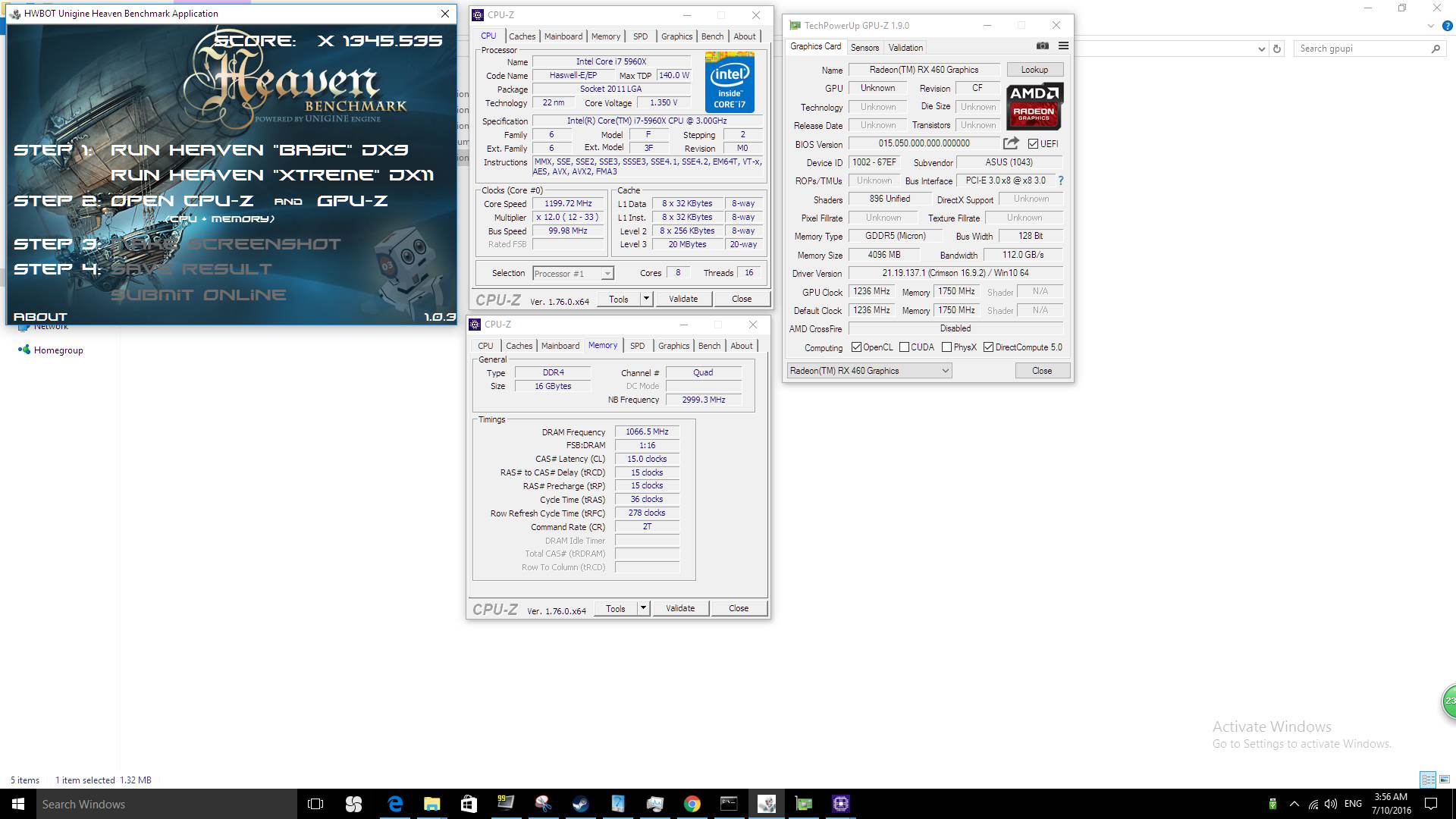Open File Explorer from the taskbar

coord(431,804)
